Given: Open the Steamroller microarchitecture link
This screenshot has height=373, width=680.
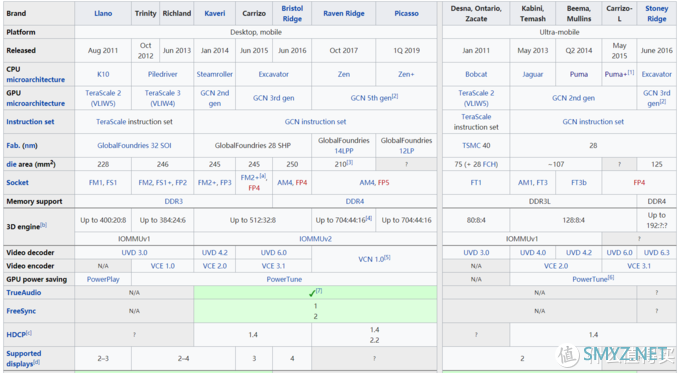Looking at the screenshot, I should (x=215, y=74).
